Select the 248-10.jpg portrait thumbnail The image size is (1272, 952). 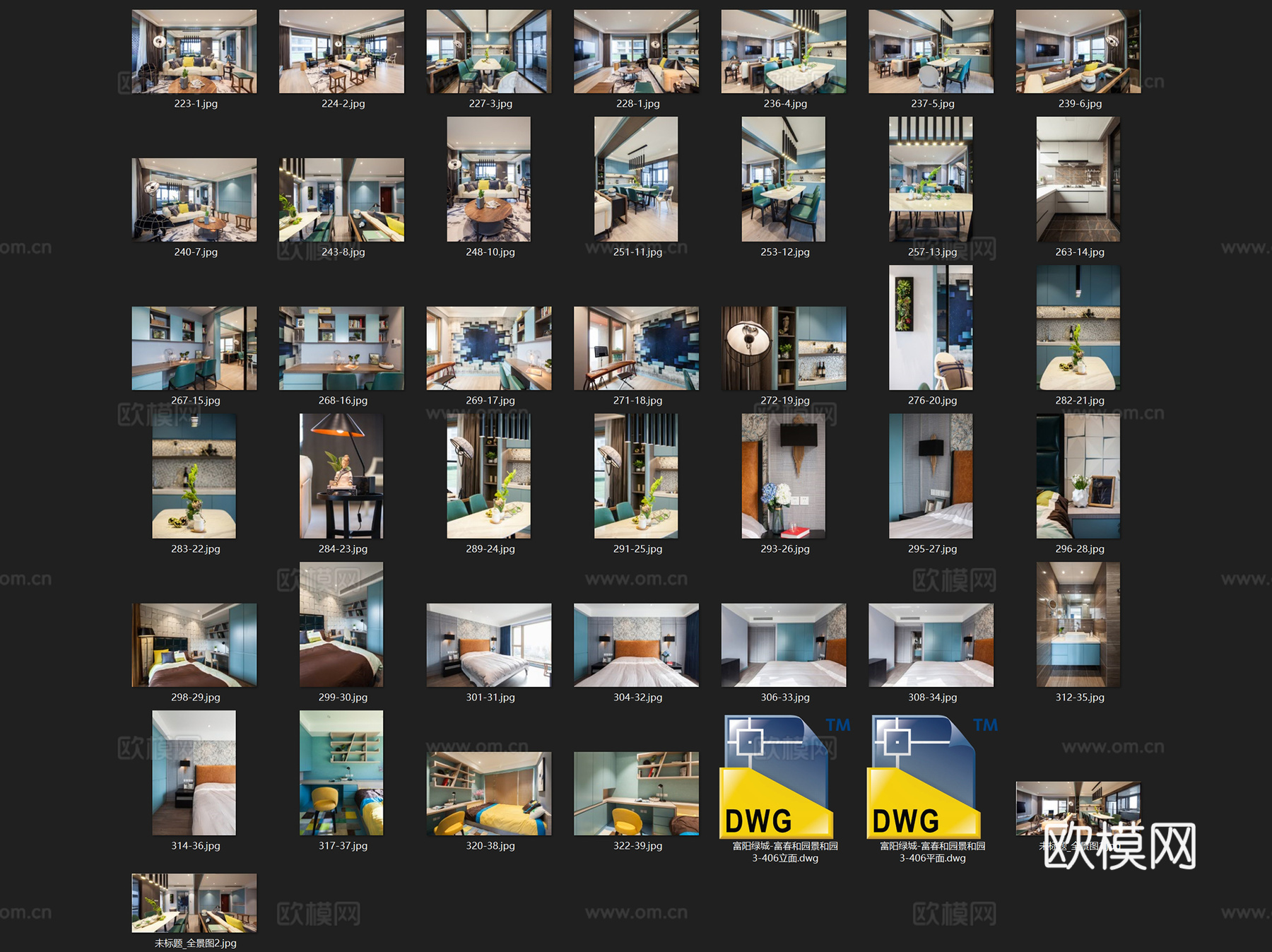tap(489, 180)
